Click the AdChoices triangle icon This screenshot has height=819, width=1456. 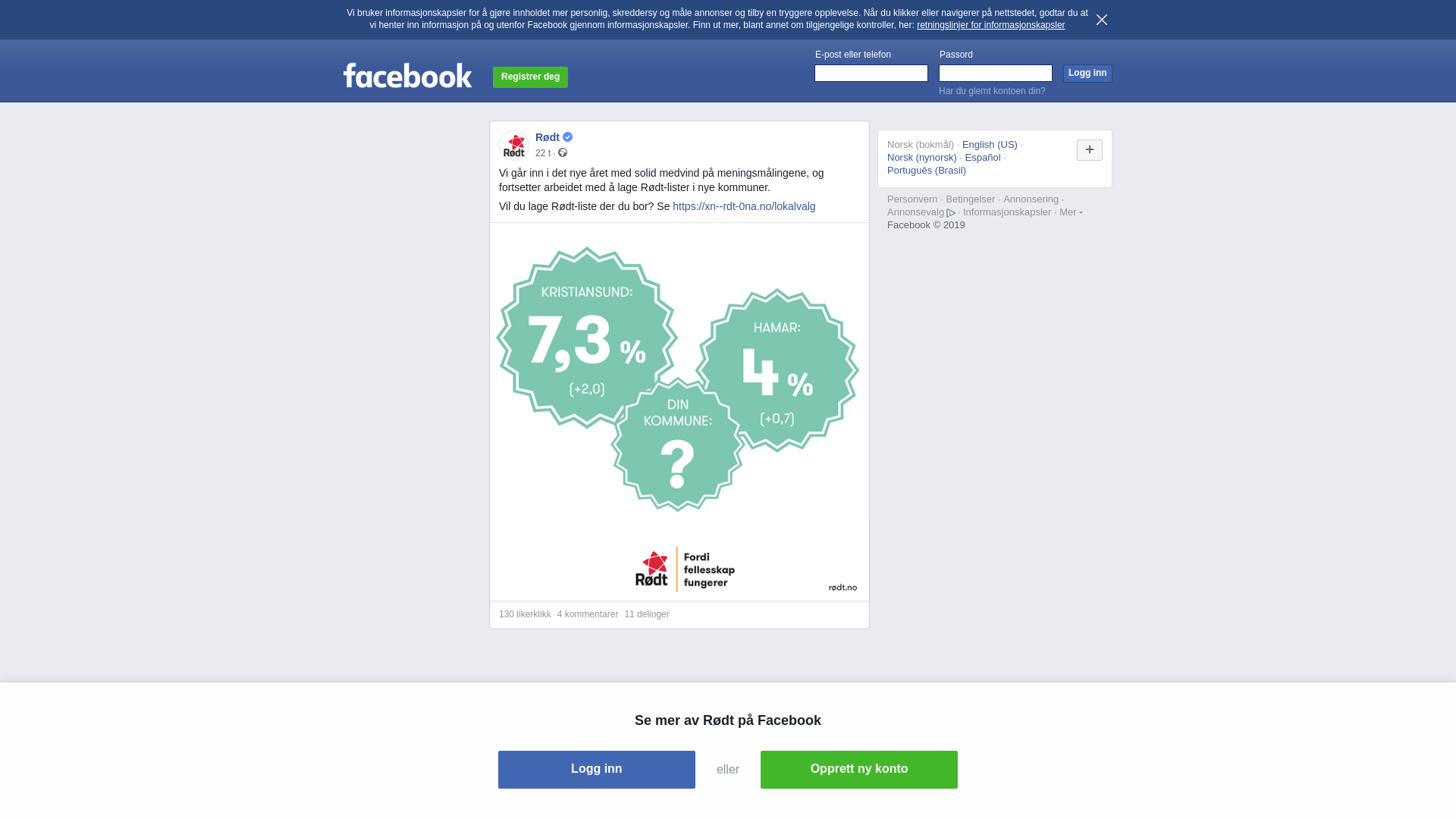coord(951,213)
